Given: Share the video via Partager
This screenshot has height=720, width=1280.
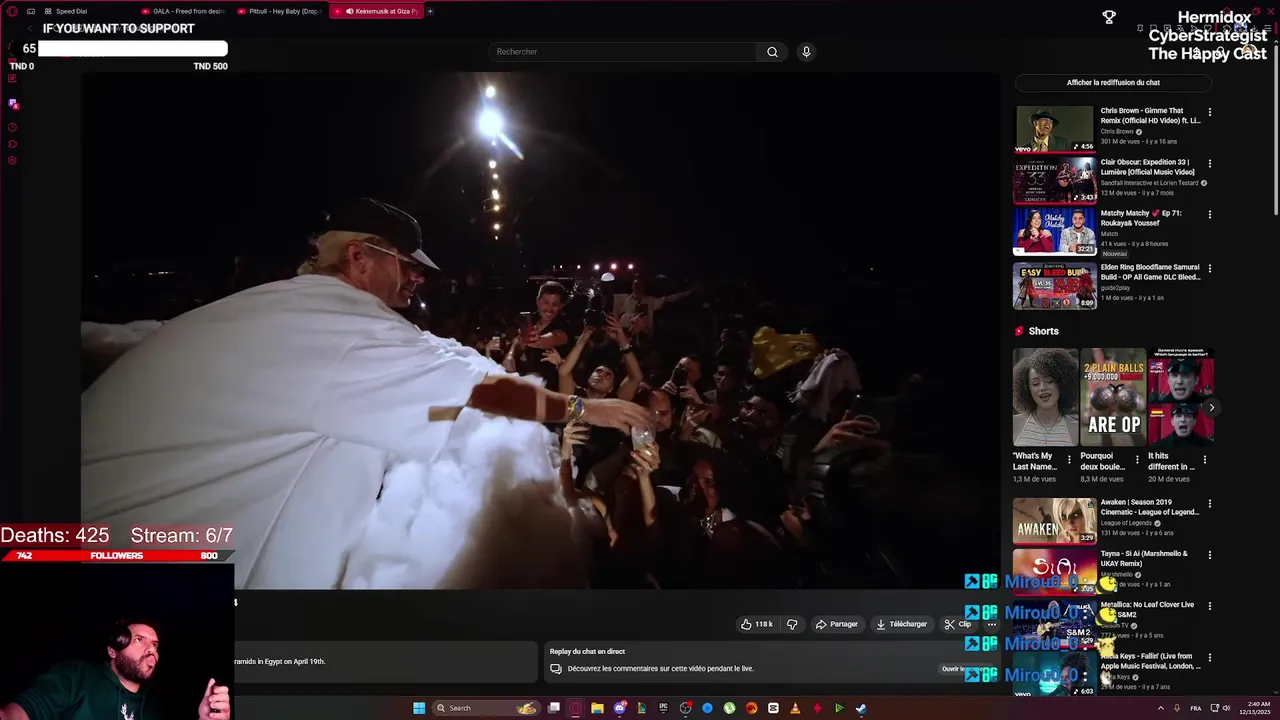Looking at the screenshot, I should coord(837,624).
